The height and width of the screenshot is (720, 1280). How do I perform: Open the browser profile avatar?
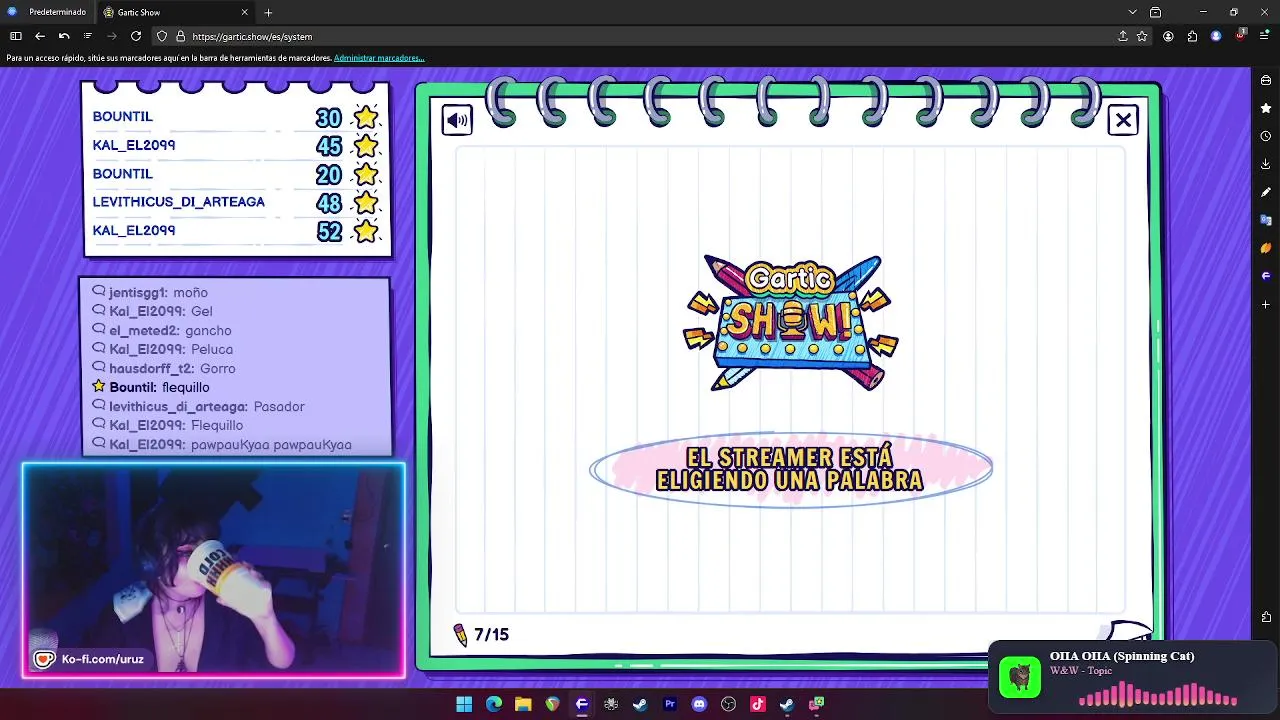(1216, 36)
